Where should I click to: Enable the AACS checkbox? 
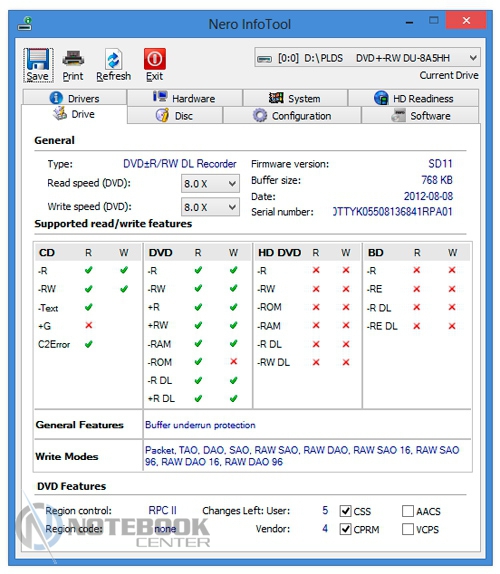408,511
